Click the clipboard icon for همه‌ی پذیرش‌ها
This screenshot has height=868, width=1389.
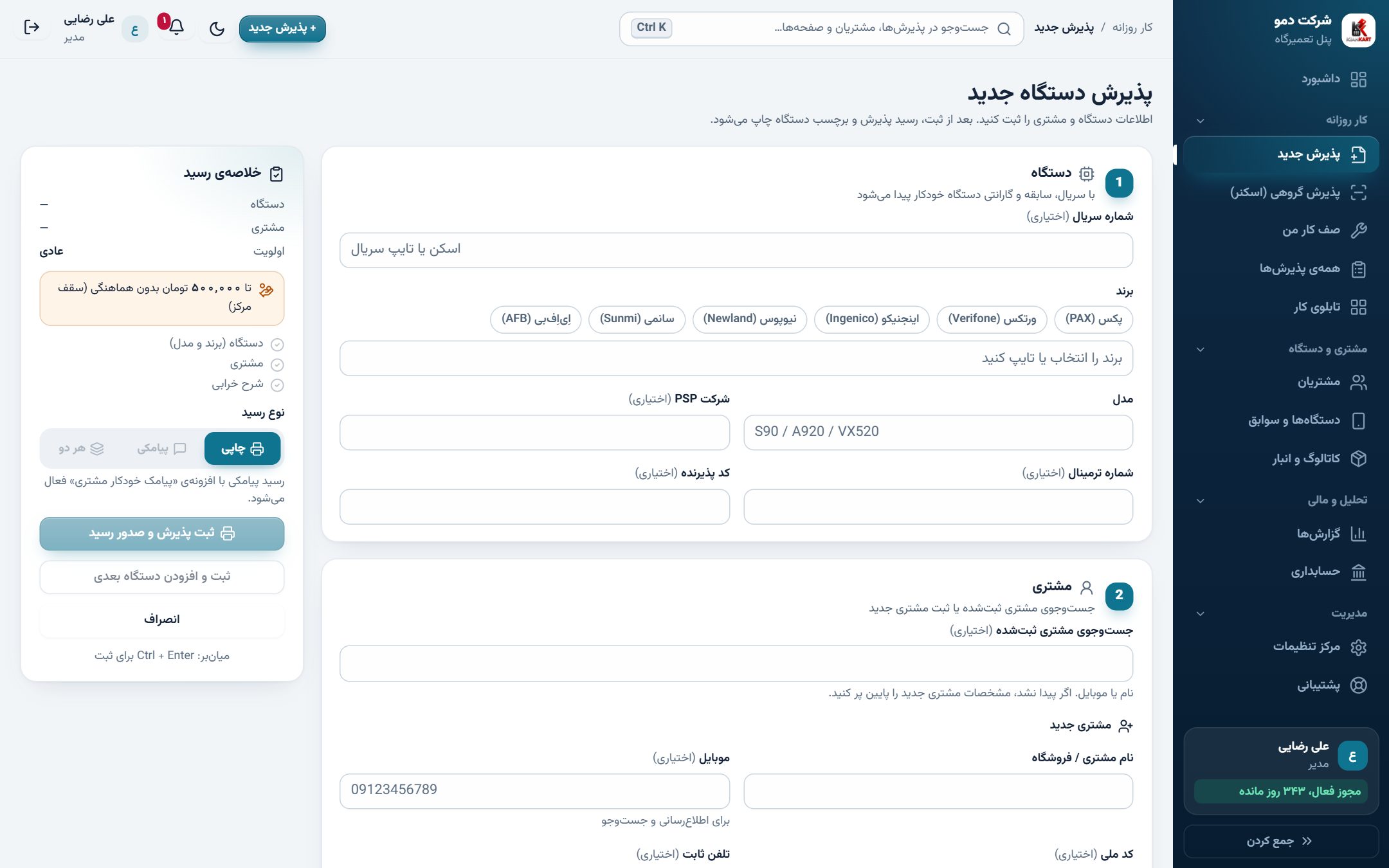point(1358,269)
